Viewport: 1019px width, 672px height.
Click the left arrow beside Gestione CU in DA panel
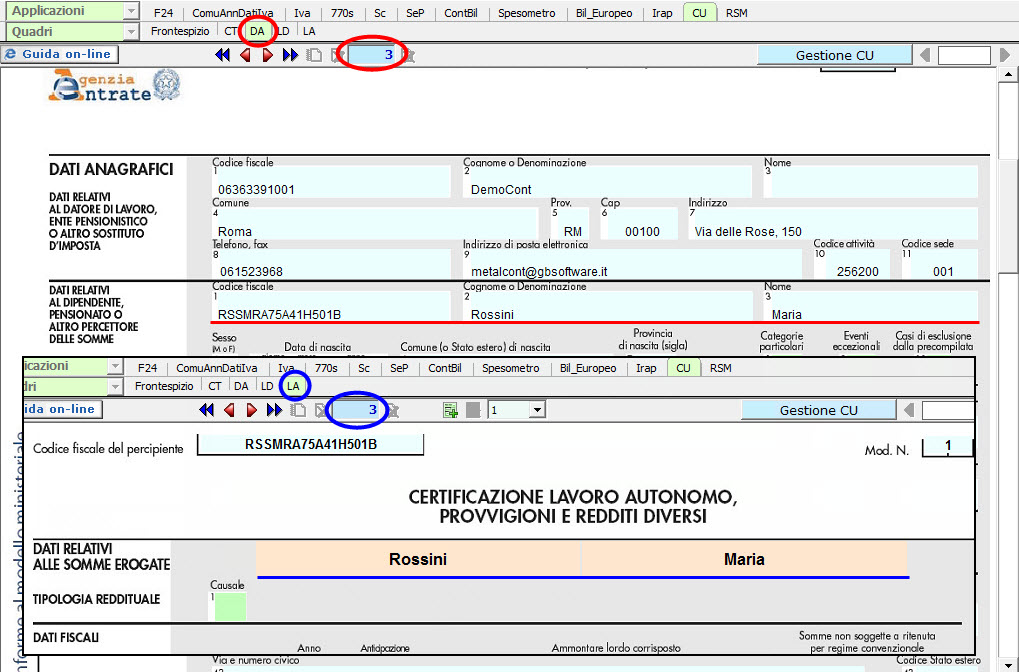[925, 55]
